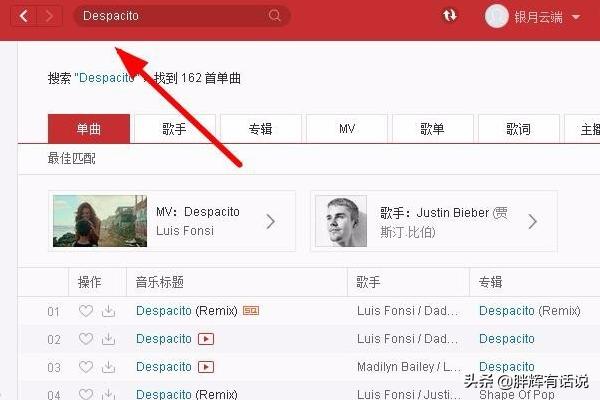Play the MV of song 03

click(206, 367)
